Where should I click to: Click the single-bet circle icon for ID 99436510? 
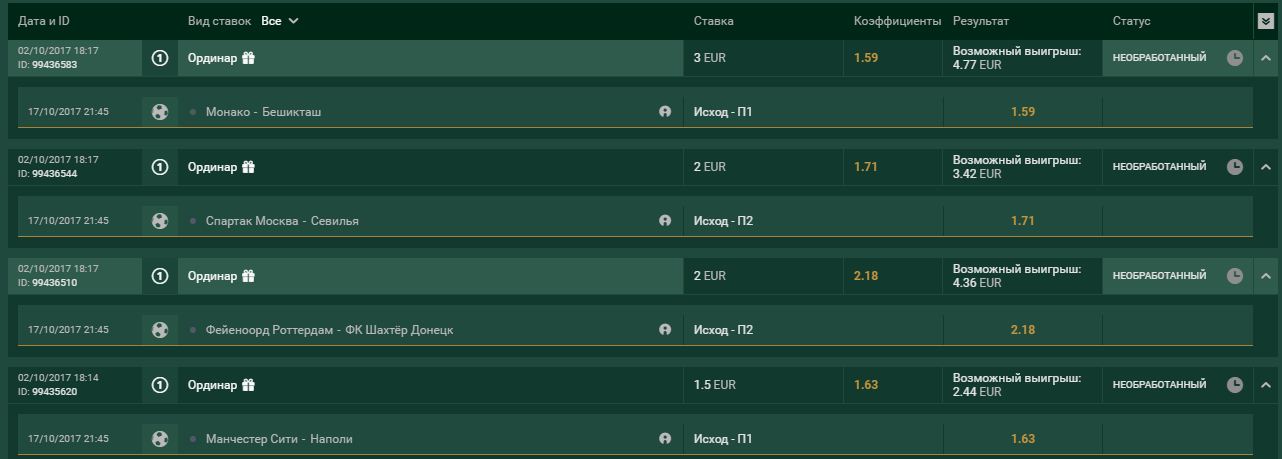tap(160, 276)
